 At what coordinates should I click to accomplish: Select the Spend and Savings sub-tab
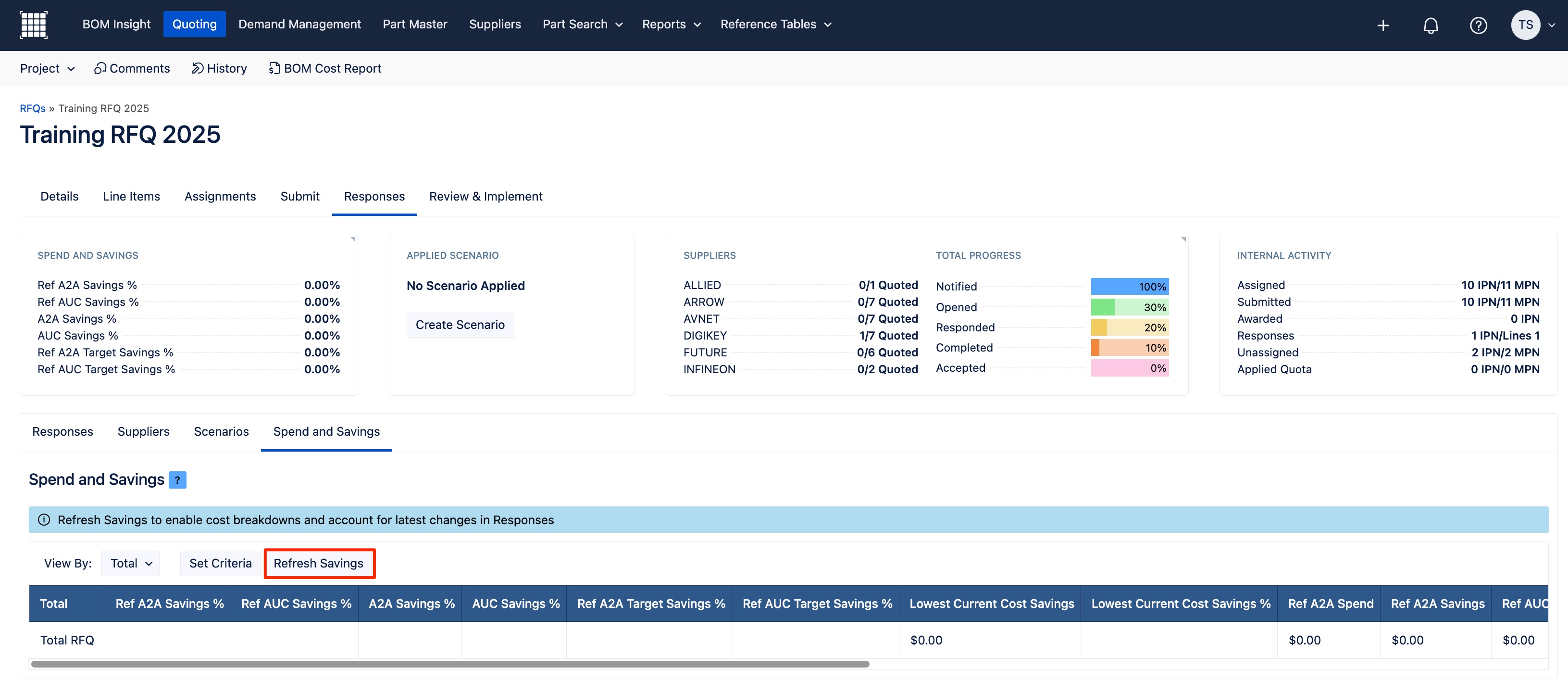click(326, 431)
